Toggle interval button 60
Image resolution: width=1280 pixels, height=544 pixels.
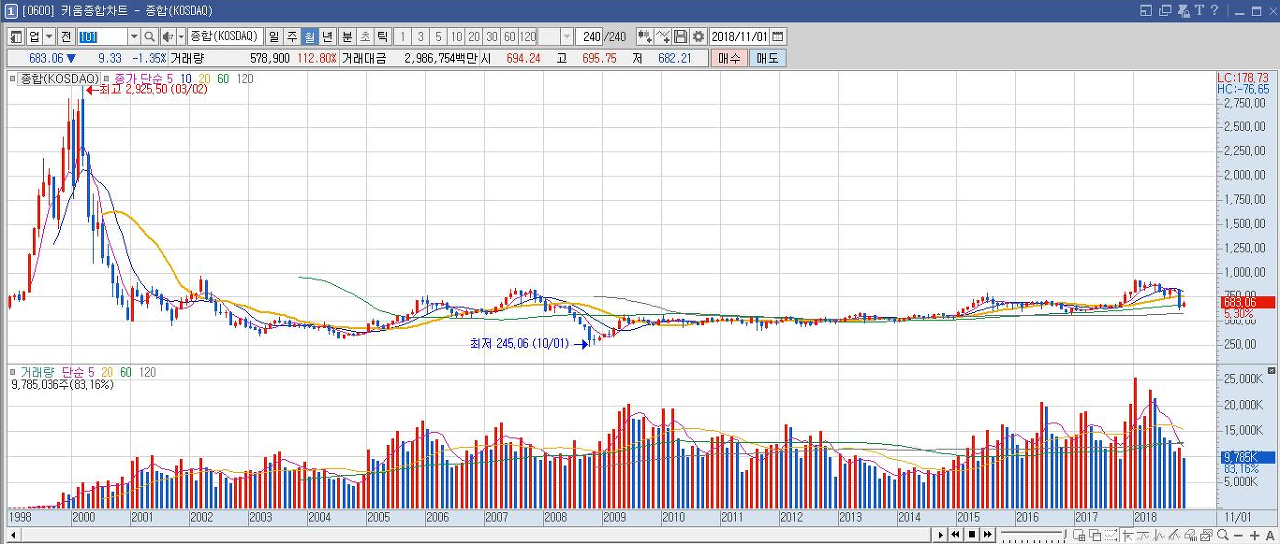[x=510, y=37]
